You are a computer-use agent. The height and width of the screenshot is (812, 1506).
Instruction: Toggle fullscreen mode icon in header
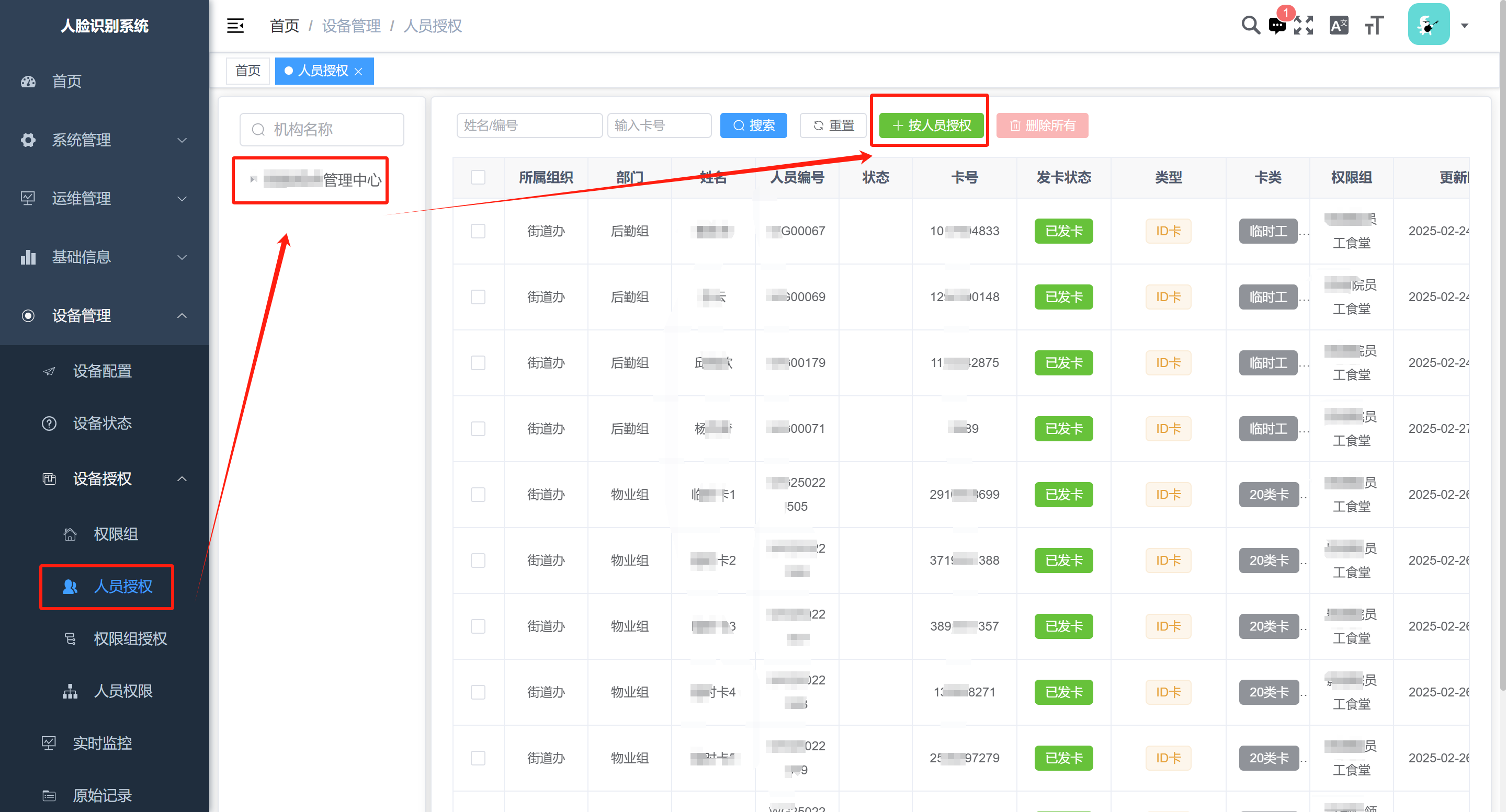[1303, 26]
